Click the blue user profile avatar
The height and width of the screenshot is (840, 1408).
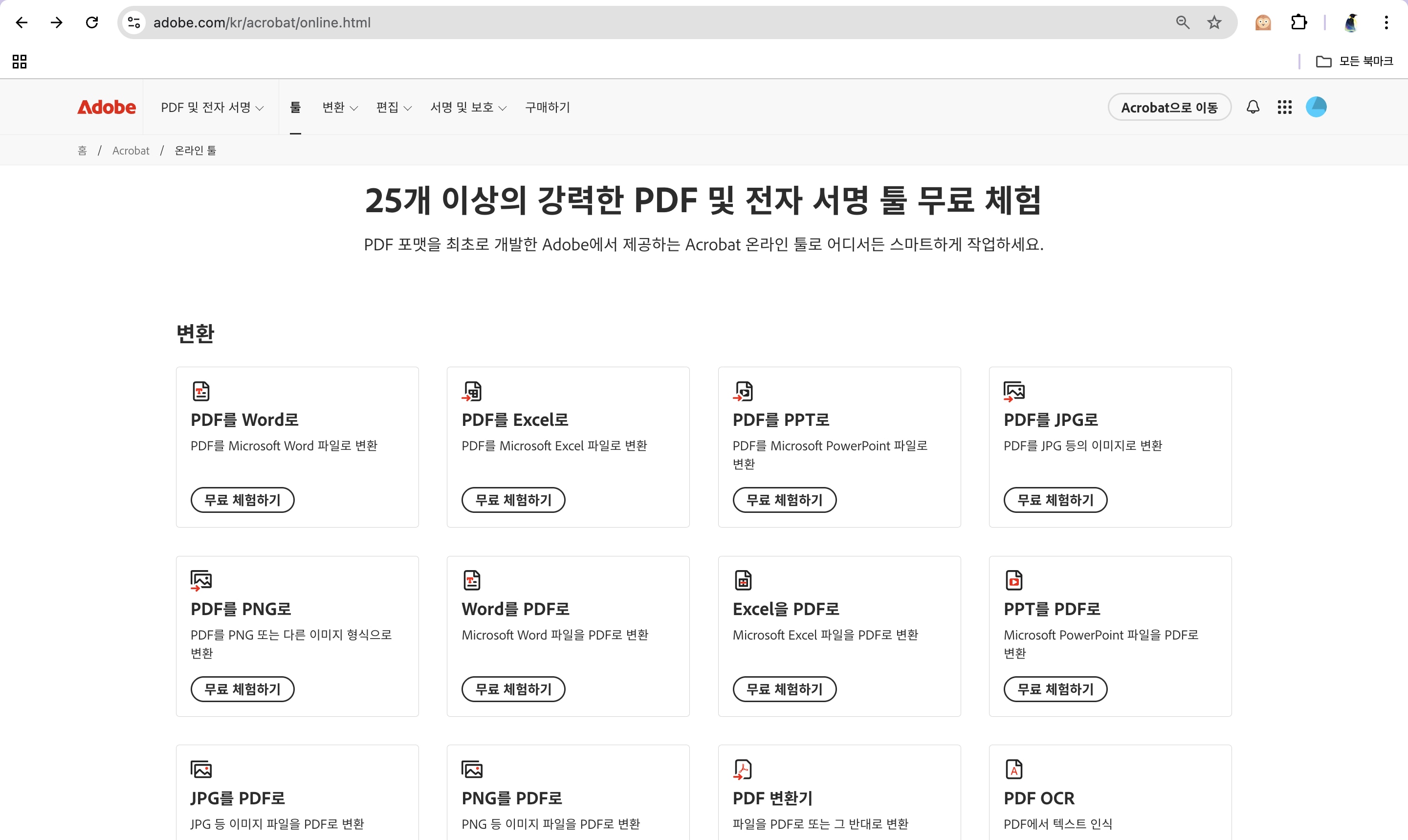pos(1316,107)
